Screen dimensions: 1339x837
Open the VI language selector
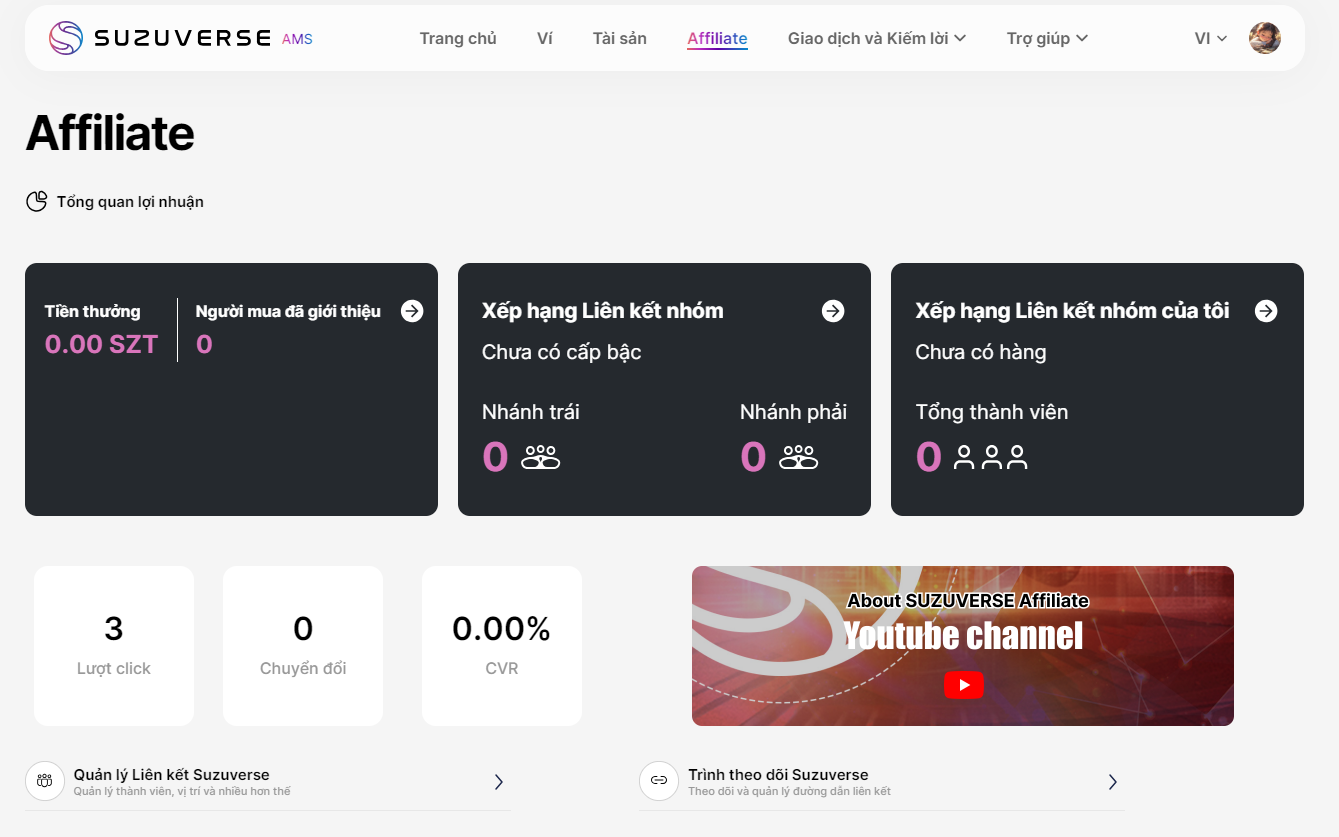[x=1210, y=38]
